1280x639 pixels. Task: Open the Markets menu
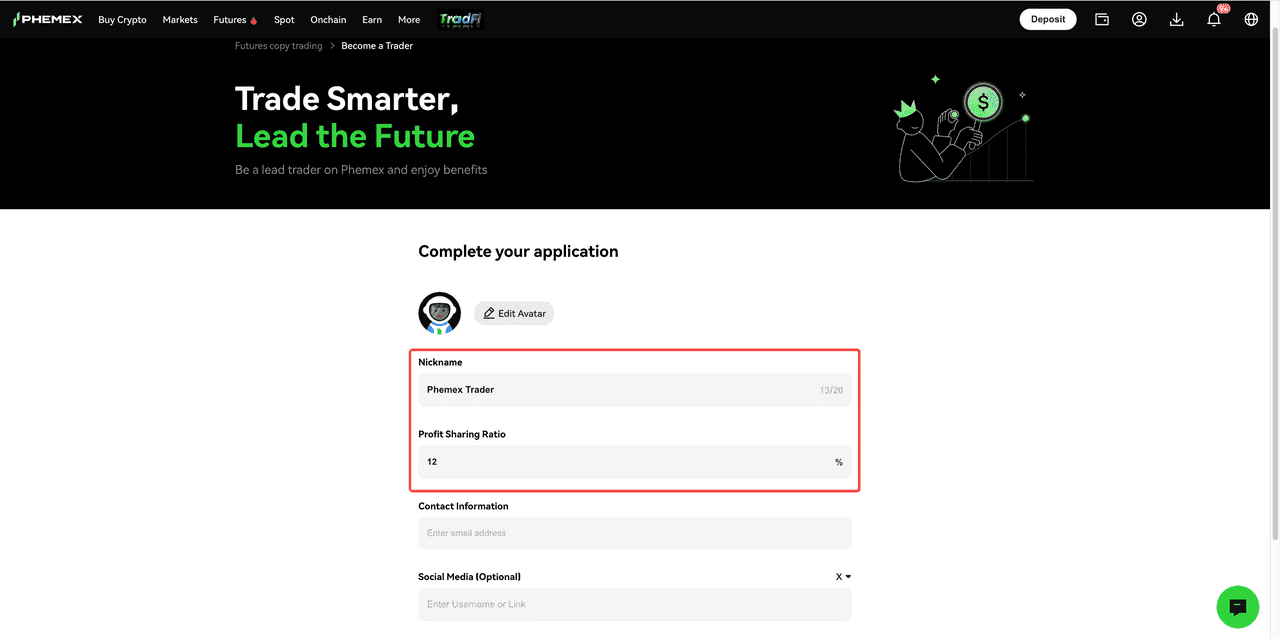[180, 20]
